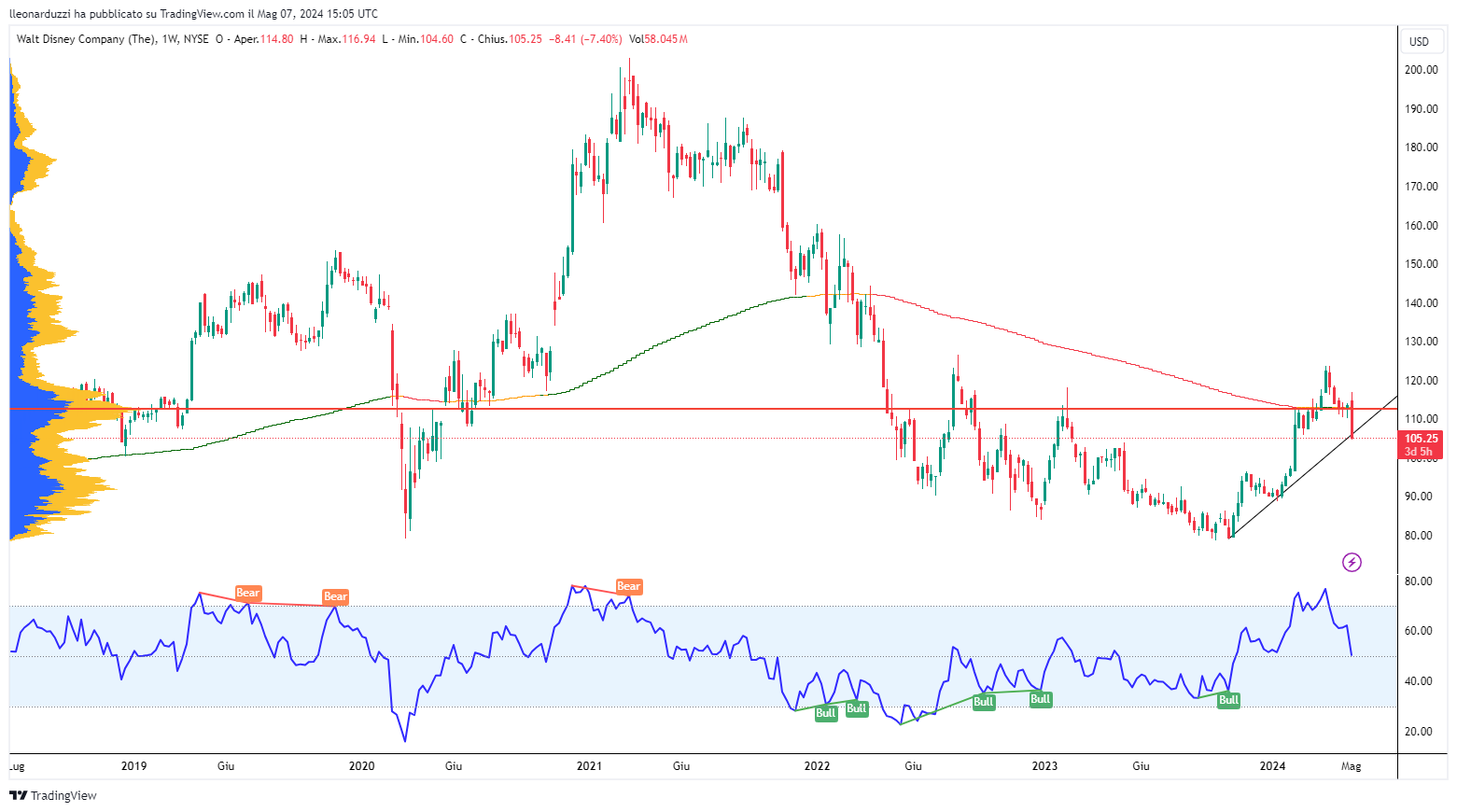This screenshot has height=812, width=1457.
Task: Click 160.00 on the price scale
Action: [1421, 226]
